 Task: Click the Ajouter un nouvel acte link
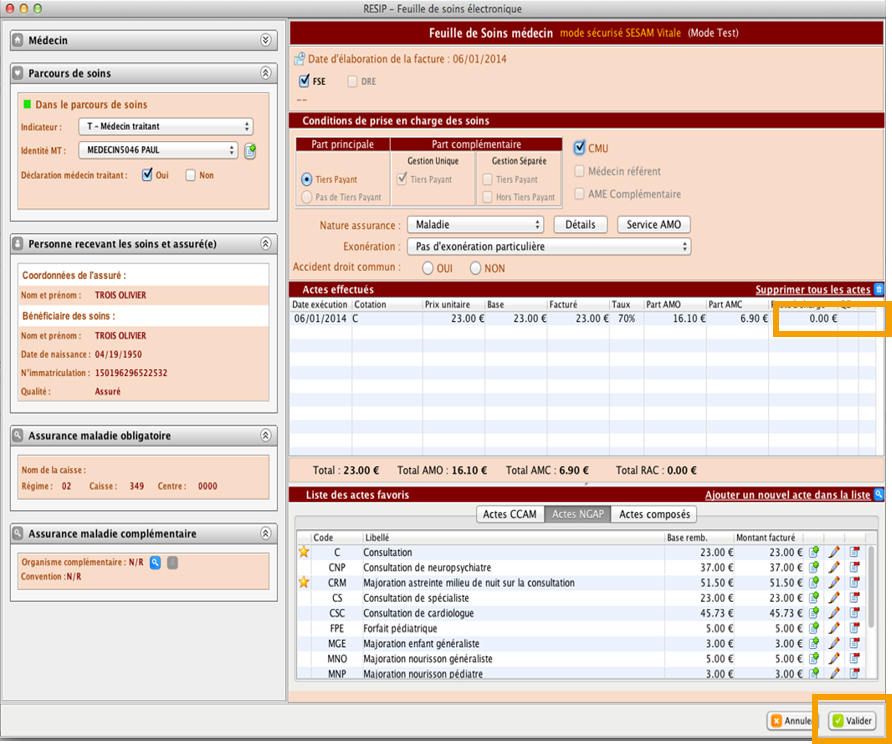[x=787, y=494]
